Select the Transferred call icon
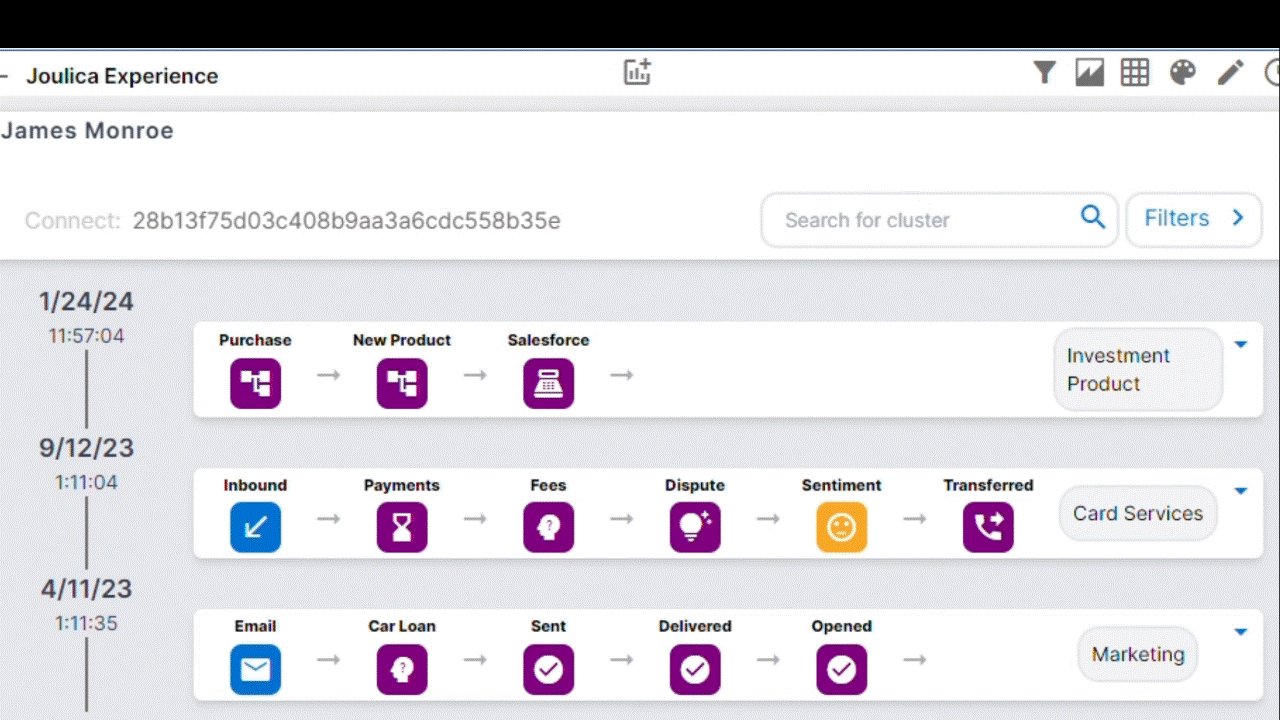The image size is (1280, 720). point(988,527)
